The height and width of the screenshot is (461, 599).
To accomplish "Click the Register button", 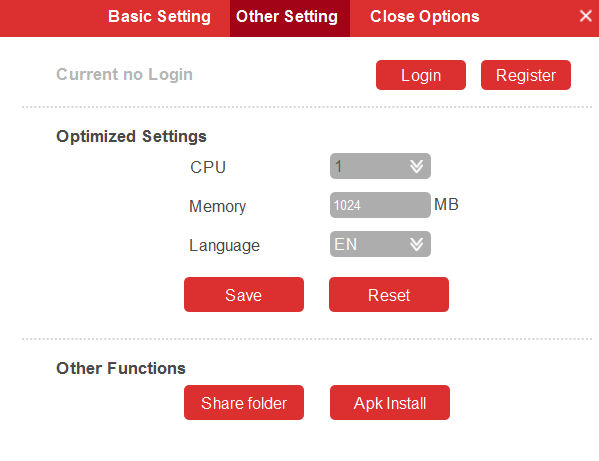I will [x=526, y=75].
